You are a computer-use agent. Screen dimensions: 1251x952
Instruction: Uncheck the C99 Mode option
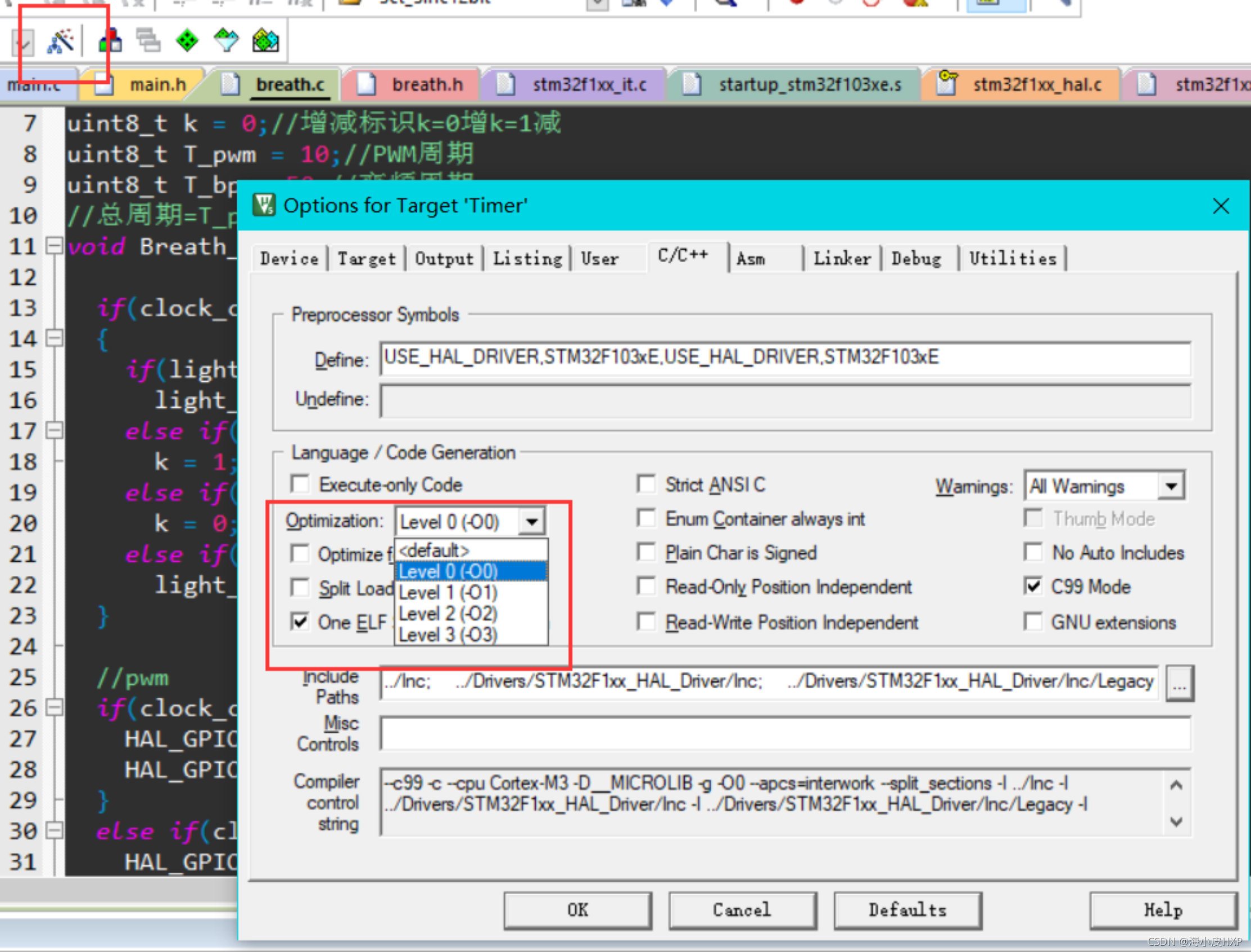(1033, 586)
